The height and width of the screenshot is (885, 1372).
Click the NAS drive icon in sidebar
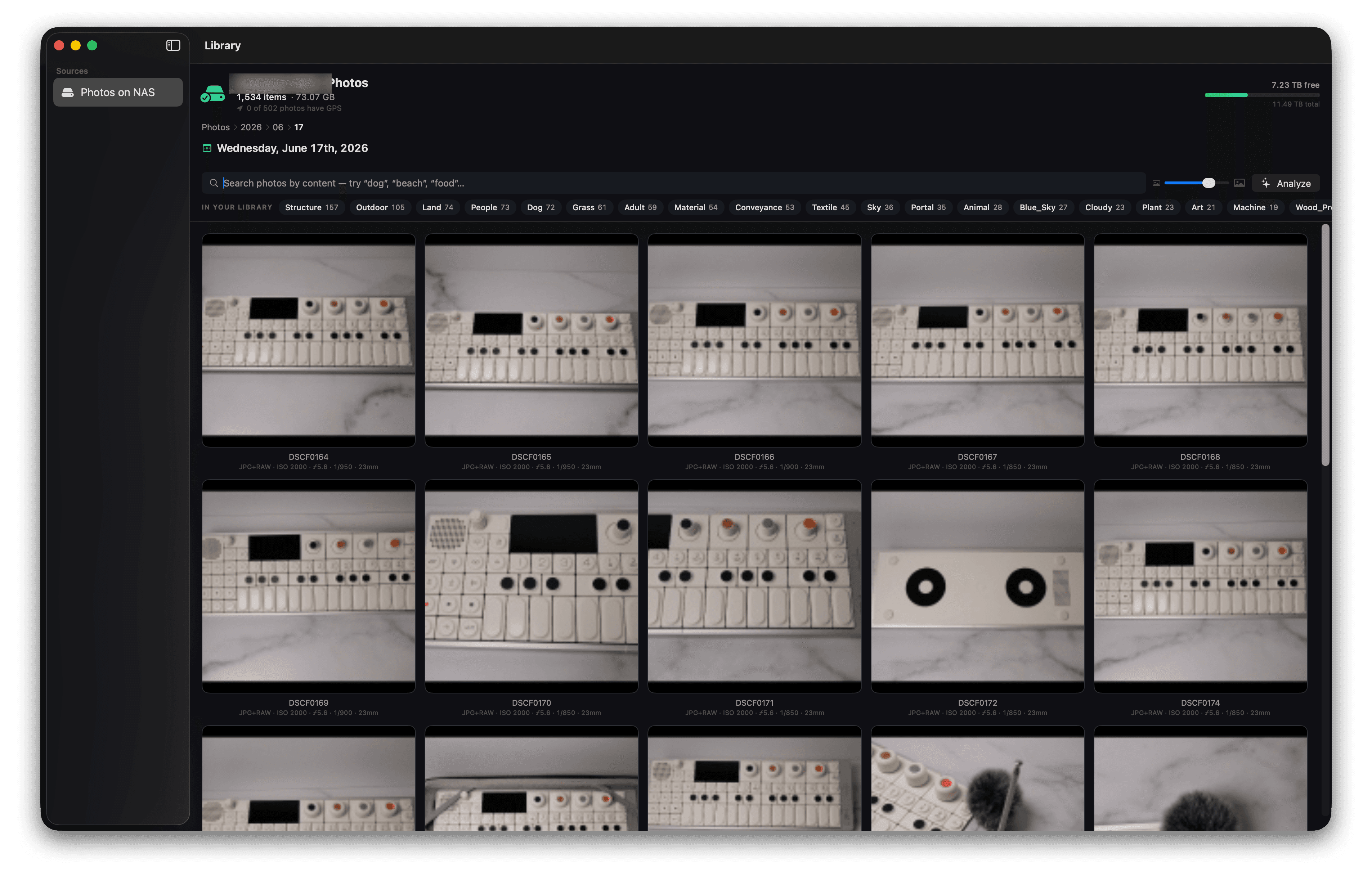click(68, 93)
